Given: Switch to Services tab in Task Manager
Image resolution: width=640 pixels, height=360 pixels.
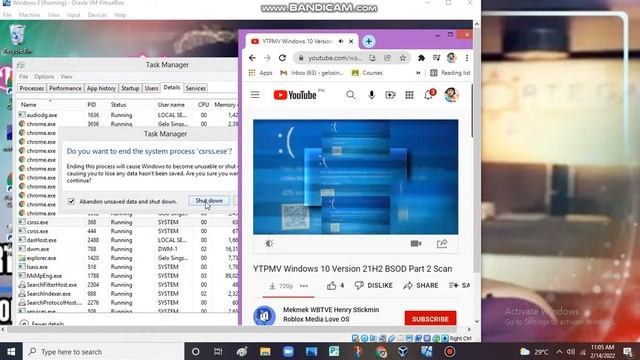Looking at the screenshot, I should coord(196,88).
